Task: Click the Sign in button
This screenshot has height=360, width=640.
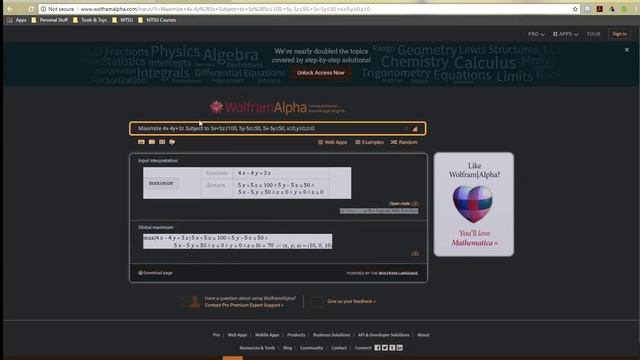Action: (x=619, y=34)
